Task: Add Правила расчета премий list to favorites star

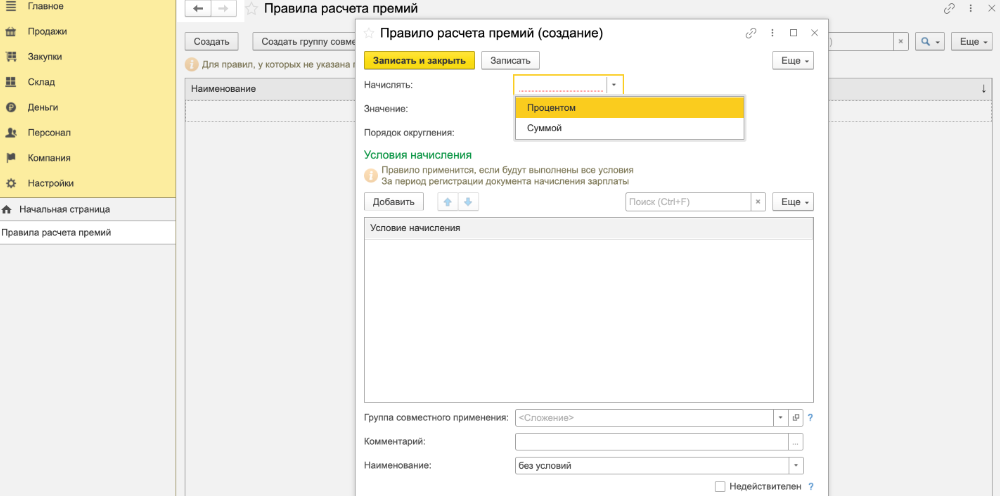Action: pos(252,9)
